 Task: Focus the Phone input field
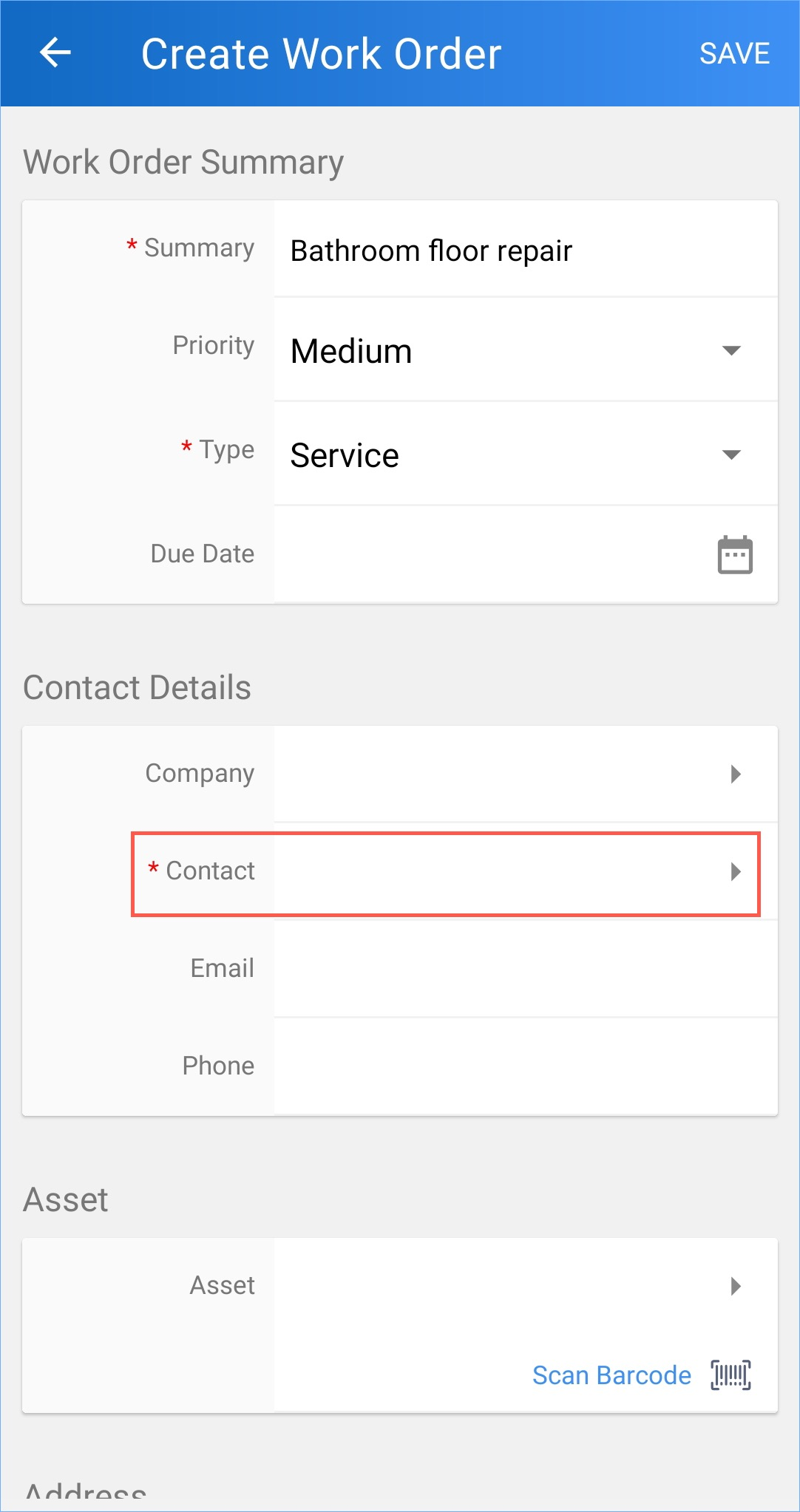pos(525,1066)
